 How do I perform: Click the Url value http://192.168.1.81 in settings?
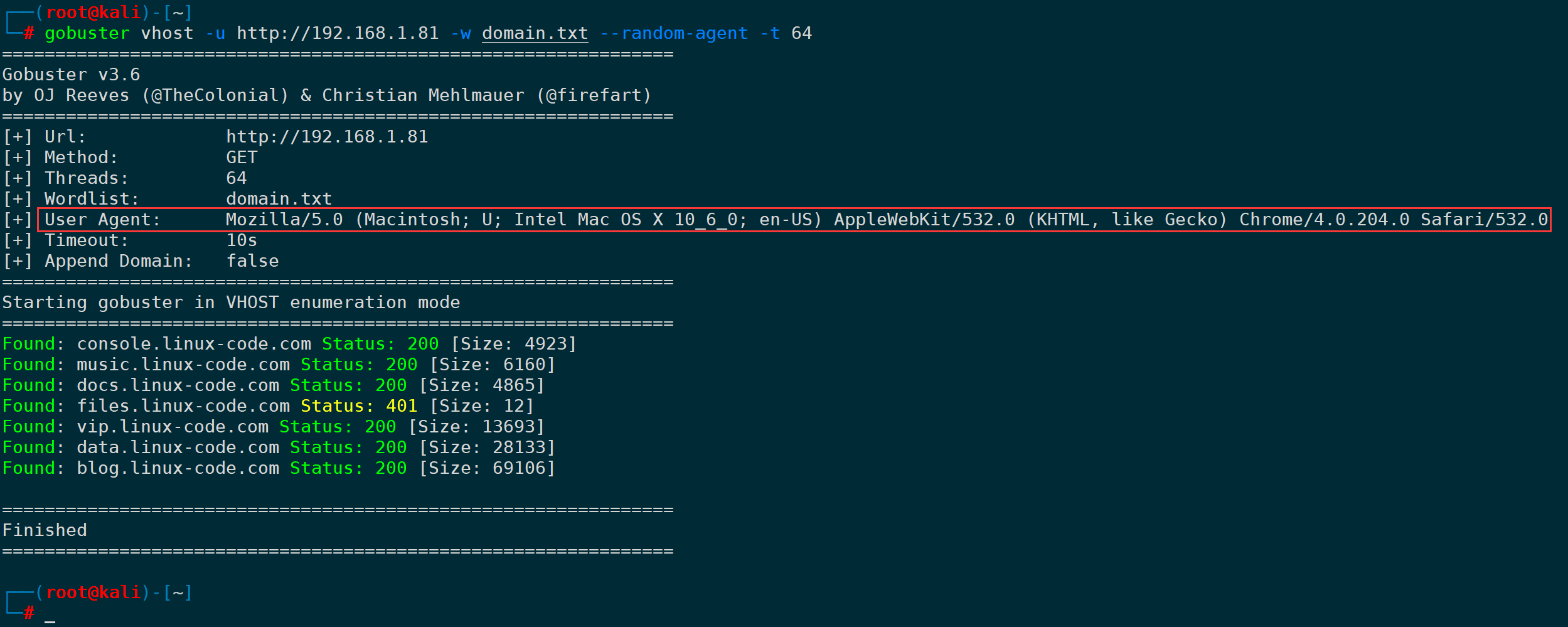[x=327, y=137]
